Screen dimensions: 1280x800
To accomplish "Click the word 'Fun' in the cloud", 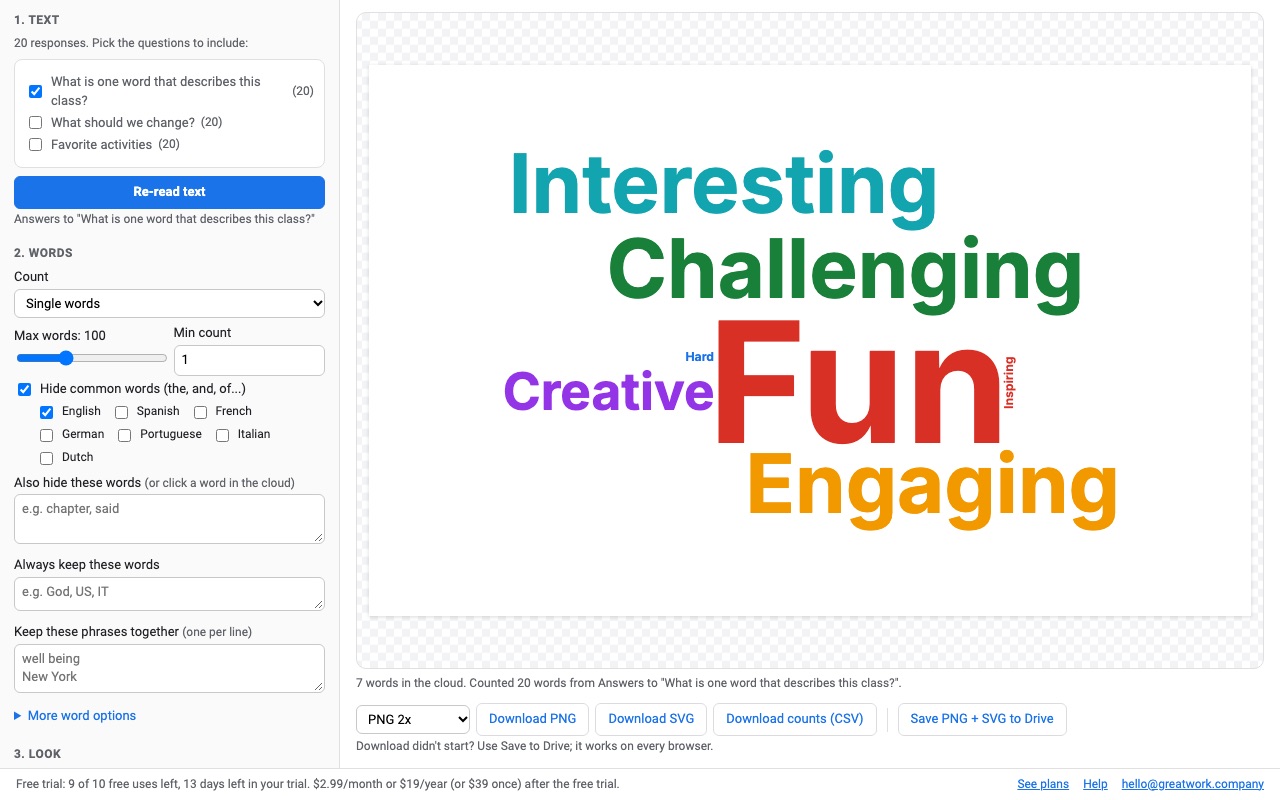I will [x=857, y=382].
